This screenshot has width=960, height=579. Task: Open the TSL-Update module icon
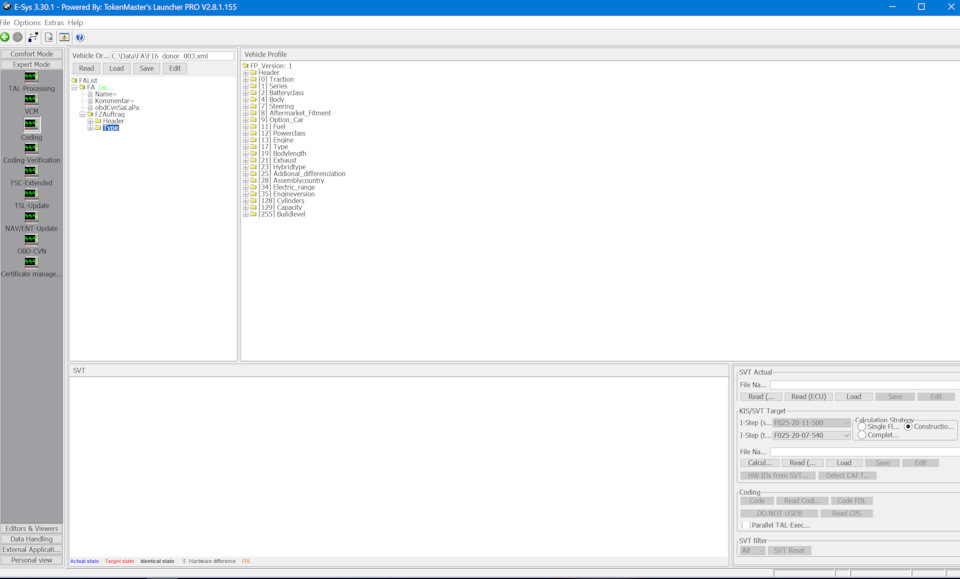pos(31,194)
